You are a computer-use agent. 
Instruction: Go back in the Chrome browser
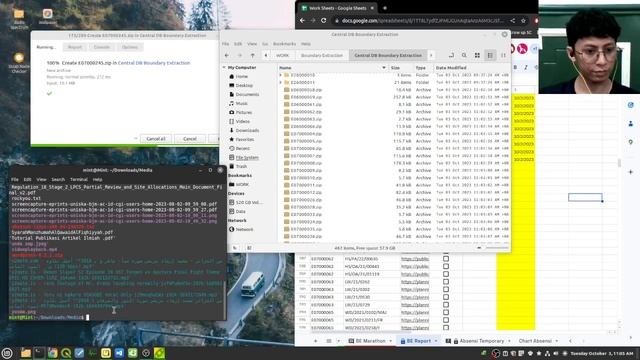(x=302, y=20)
